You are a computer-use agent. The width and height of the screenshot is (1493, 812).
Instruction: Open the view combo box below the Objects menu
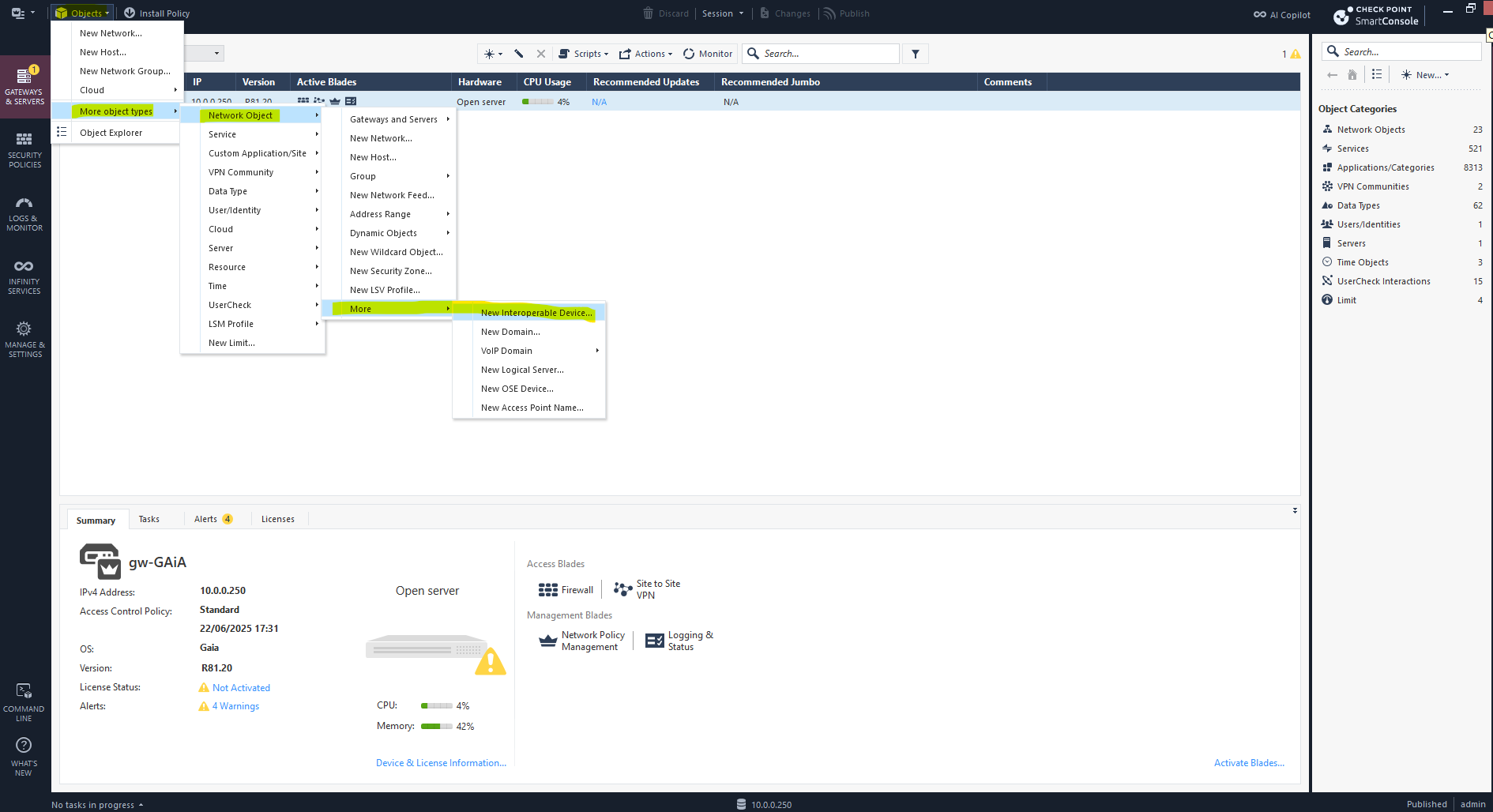click(205, 53)
